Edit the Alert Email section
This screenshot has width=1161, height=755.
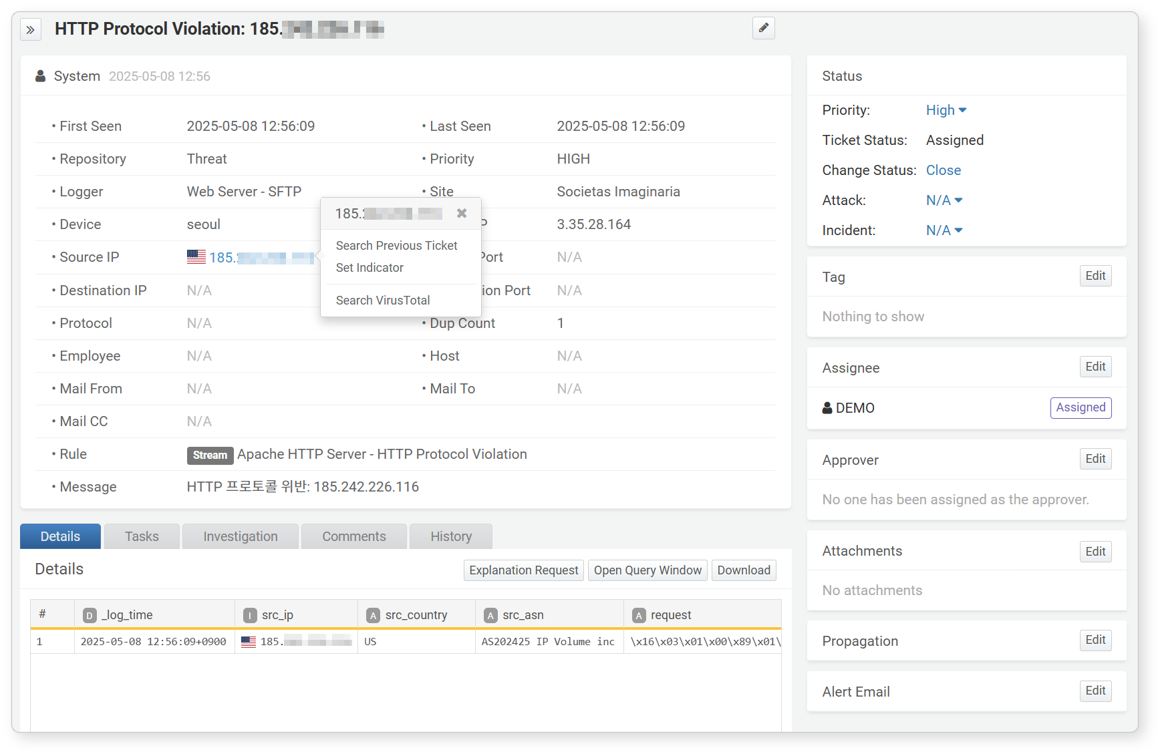1095,691
